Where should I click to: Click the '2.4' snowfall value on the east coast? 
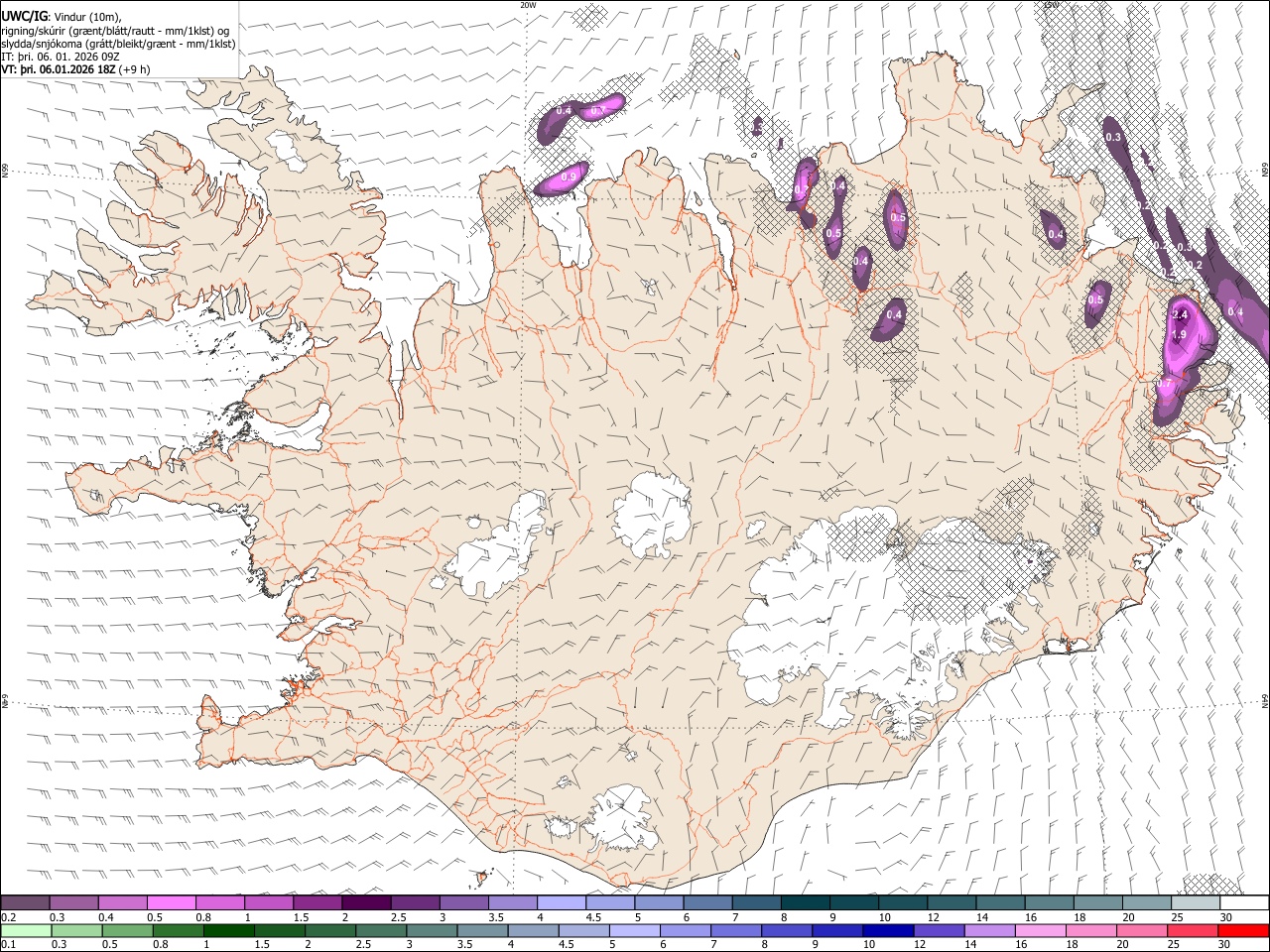coord(1180,315)
